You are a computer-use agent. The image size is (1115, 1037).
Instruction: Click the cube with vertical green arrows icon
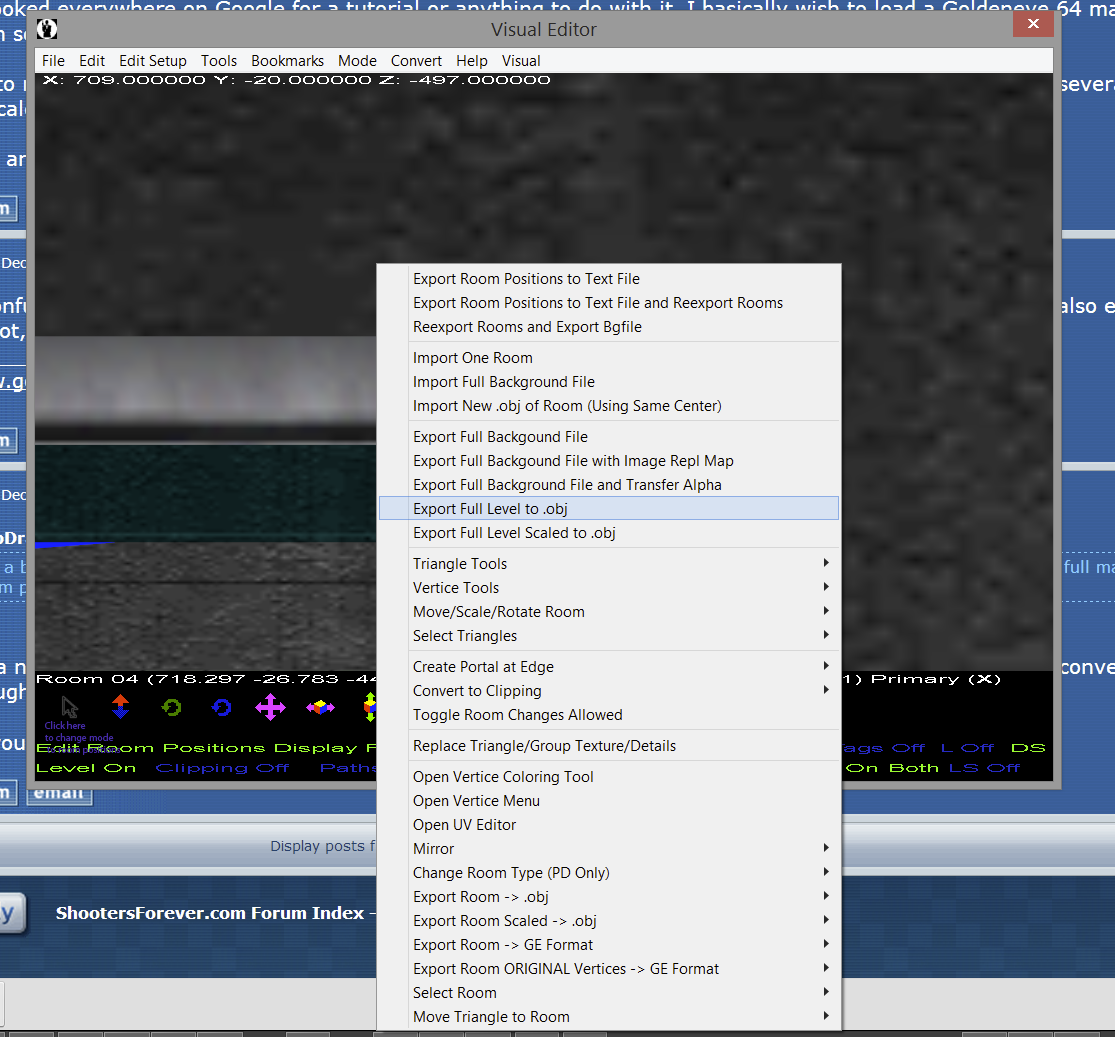pyautogui.click(x=370, y=707)
